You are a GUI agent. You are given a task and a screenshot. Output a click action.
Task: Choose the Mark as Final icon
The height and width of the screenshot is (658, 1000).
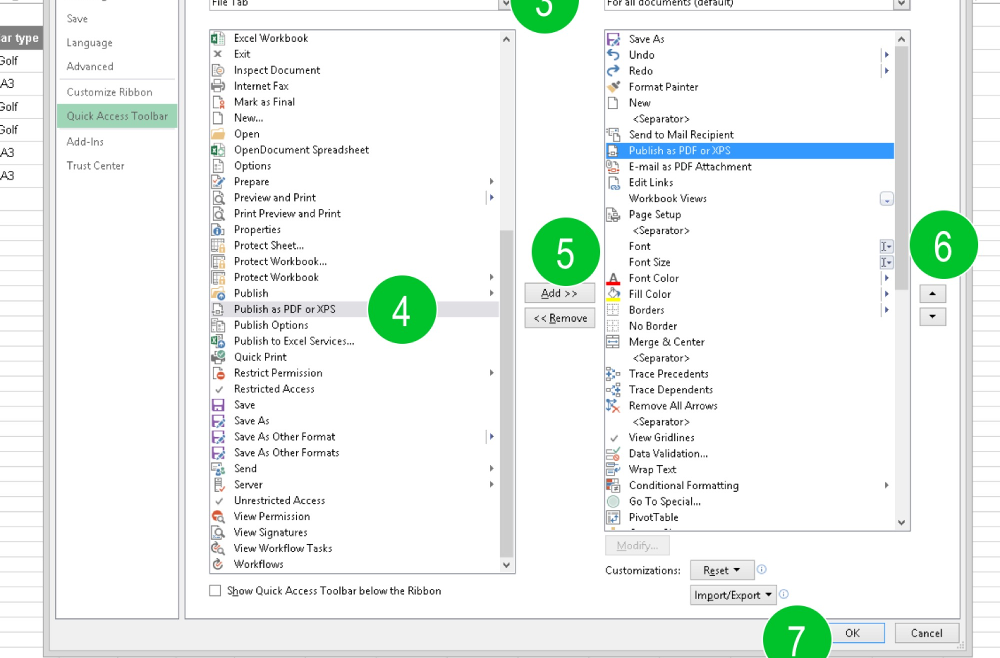(x=218, y=102)
